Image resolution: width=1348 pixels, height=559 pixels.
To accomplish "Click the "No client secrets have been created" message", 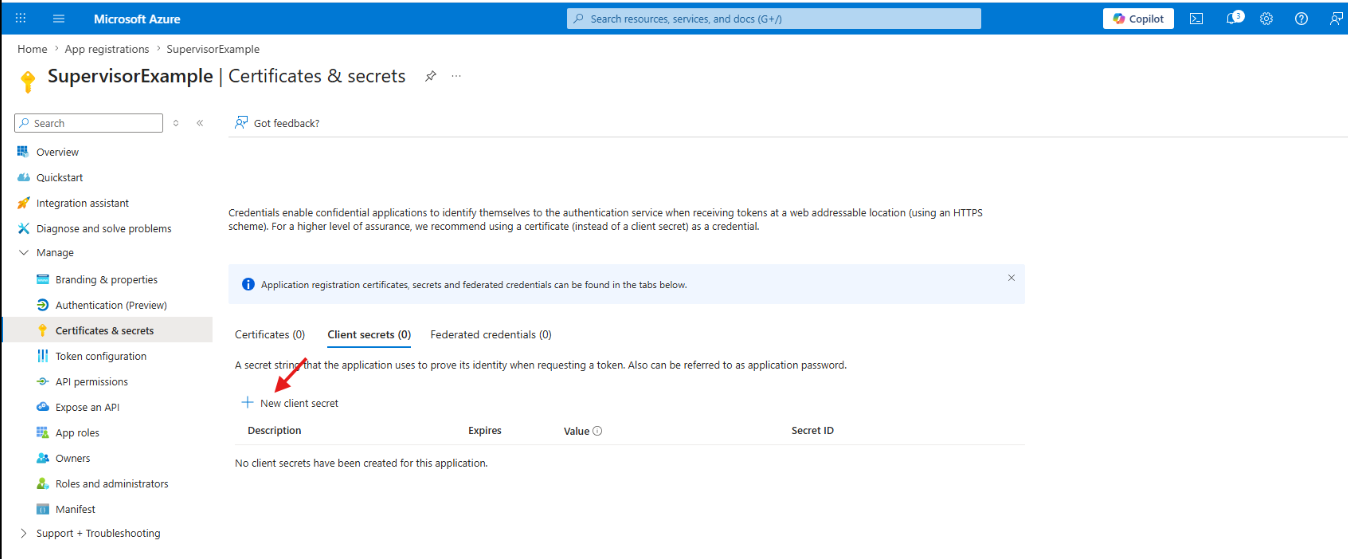I will click(361, 463).
